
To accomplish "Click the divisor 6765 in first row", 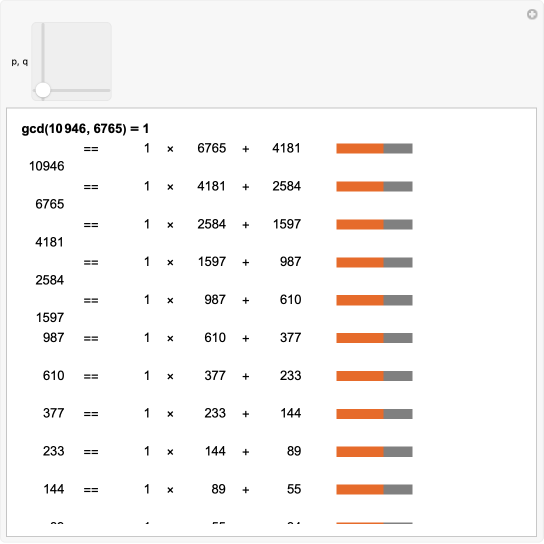I will pos(211,148).
